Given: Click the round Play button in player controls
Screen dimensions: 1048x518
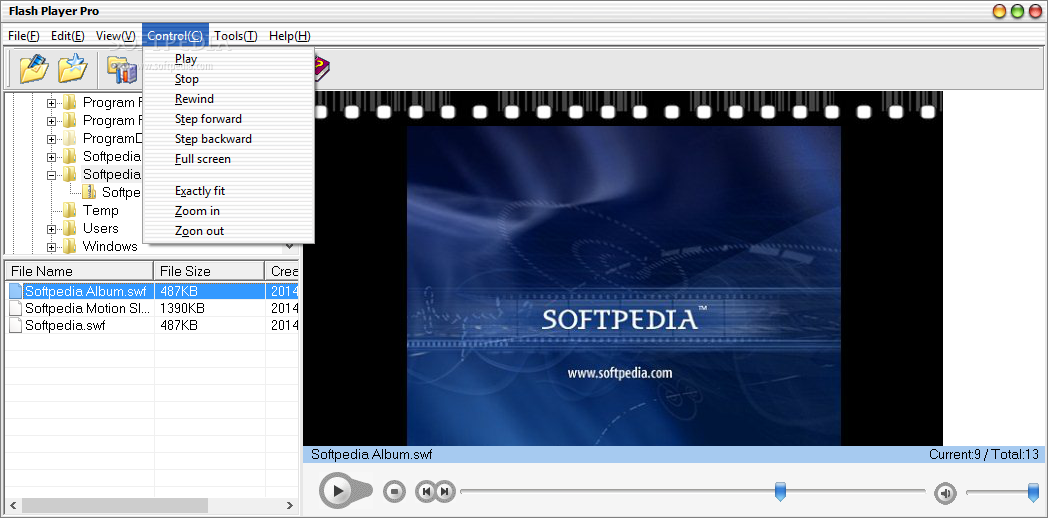Looking at the screenshot, I should coord(338,491).
